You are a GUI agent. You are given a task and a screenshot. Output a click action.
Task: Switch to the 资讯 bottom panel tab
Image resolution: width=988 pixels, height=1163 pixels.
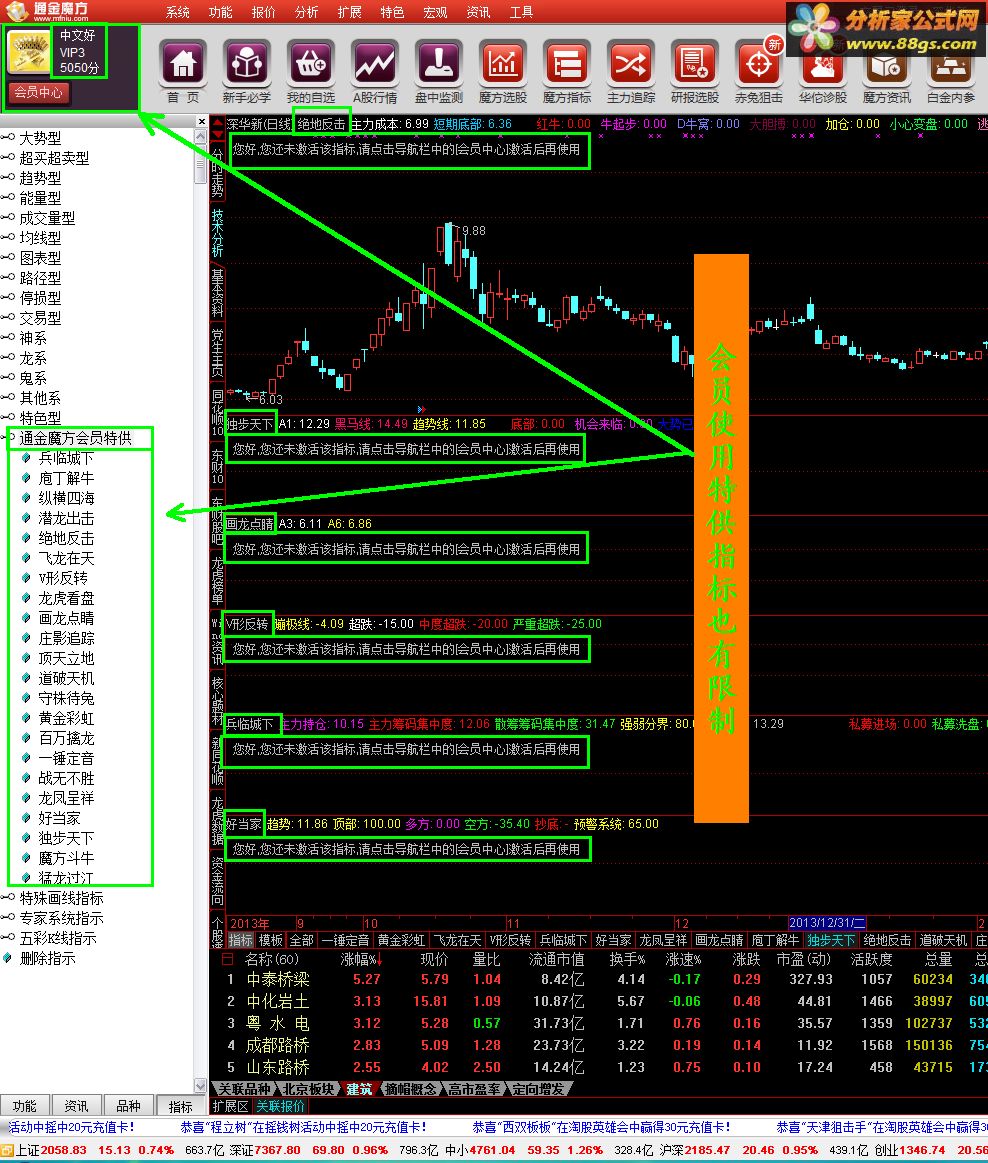pyautogui.click(x=76, y=1106)
